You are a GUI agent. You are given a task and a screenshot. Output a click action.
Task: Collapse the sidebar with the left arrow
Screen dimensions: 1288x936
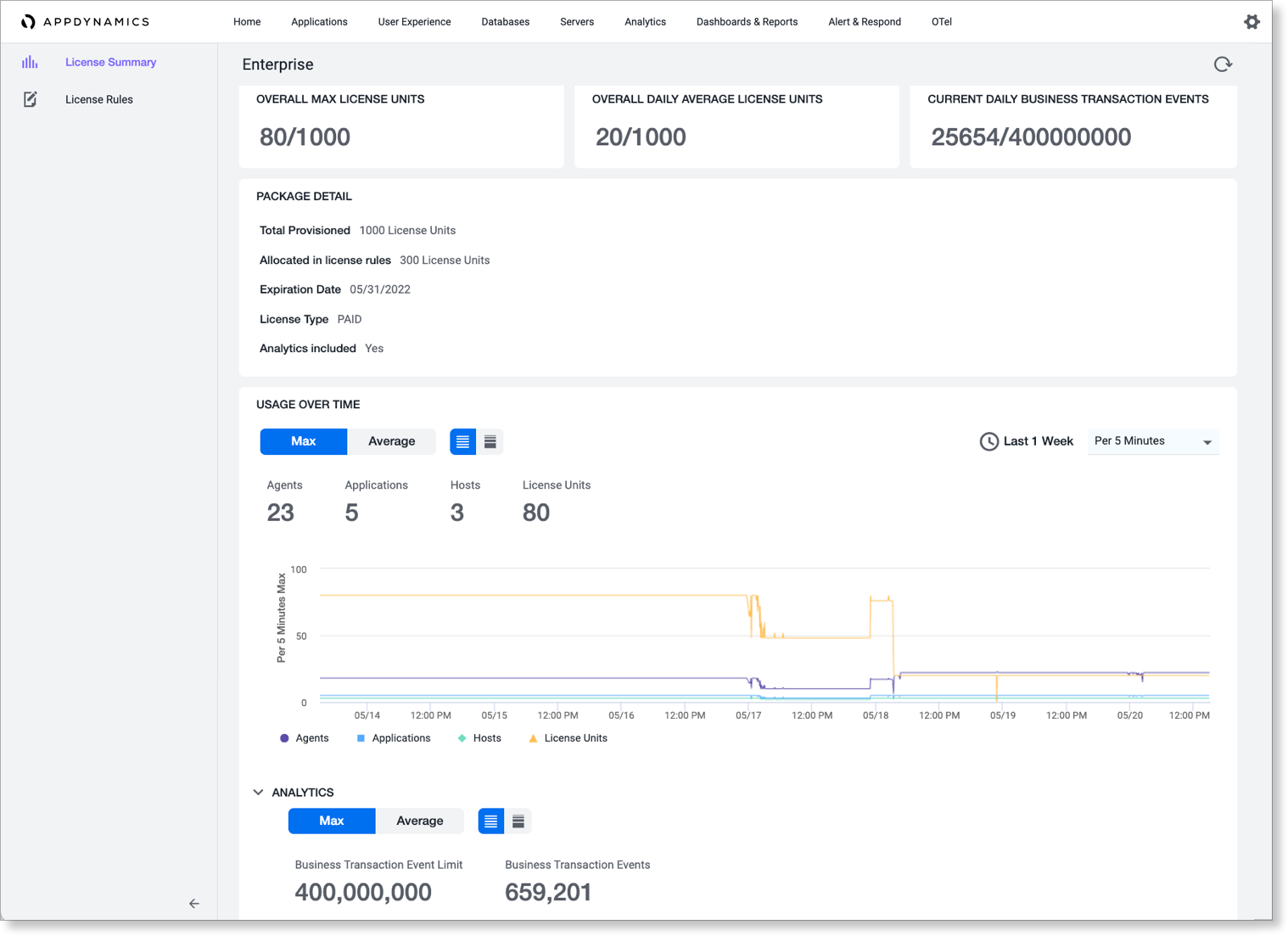pos(194,904)
